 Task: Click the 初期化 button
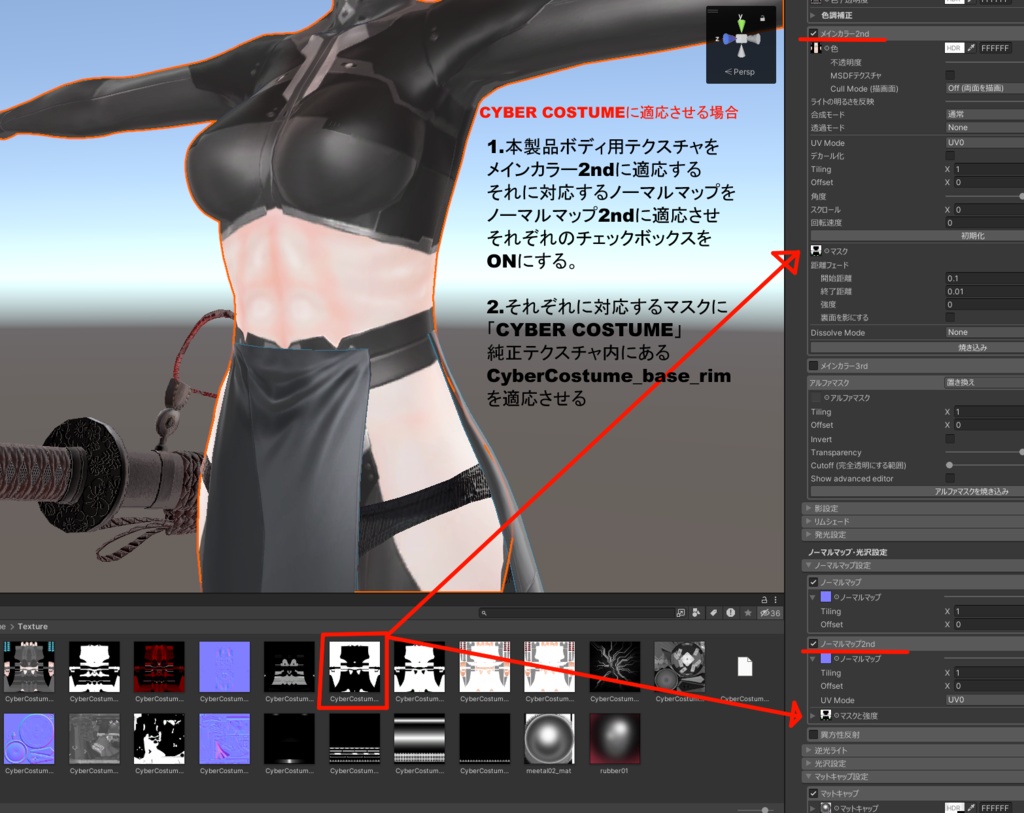(917, 236)
